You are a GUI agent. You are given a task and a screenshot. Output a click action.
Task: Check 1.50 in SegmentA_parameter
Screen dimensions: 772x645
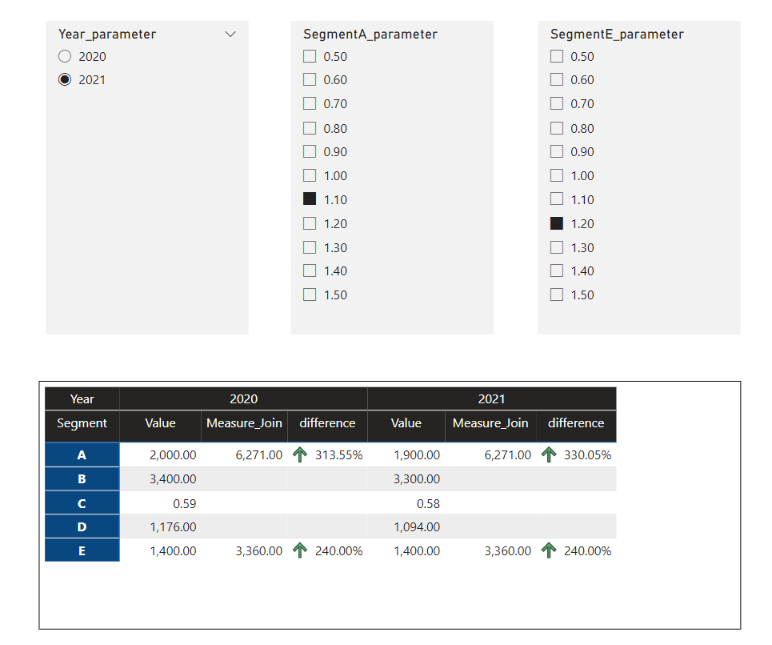tap(310, 295)
